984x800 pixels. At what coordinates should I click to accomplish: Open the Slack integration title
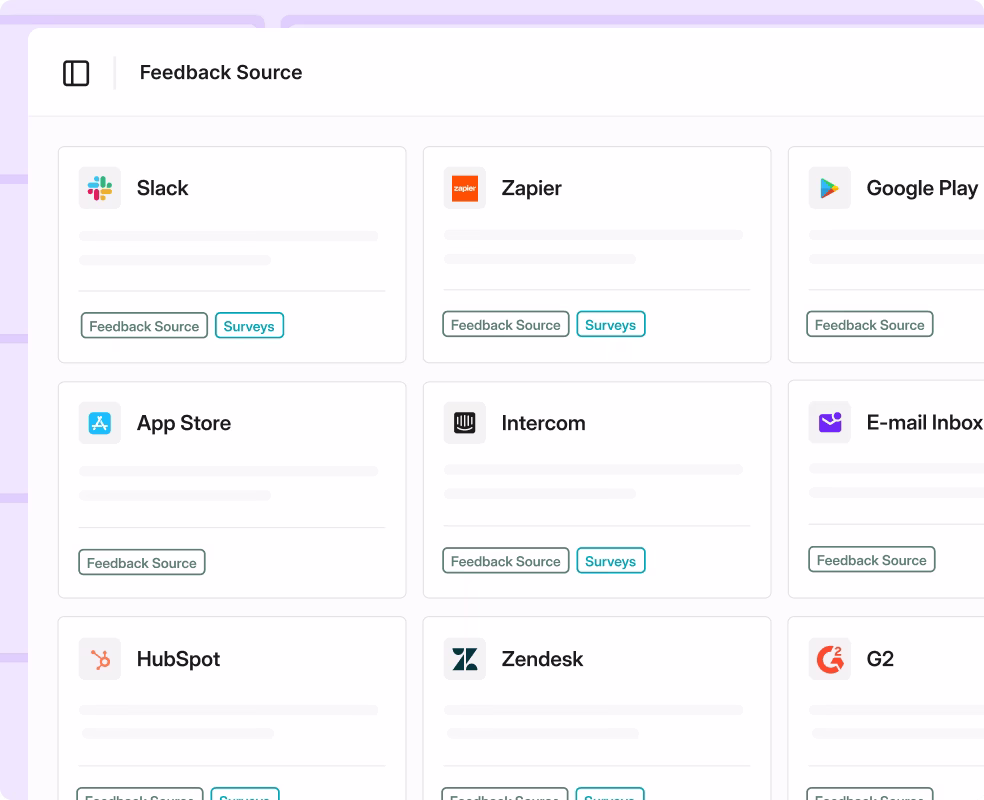(163, 188)
